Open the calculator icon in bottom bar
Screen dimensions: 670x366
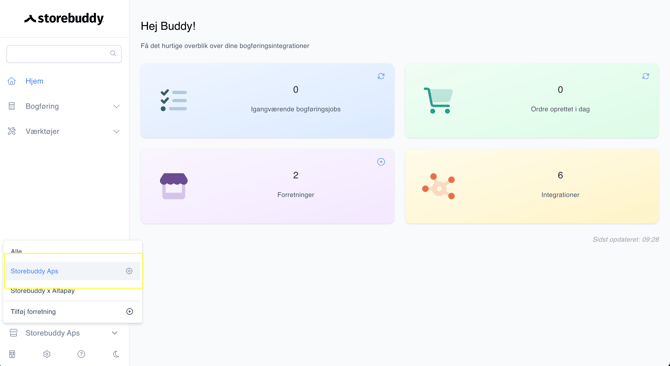pyautogui.click(x=12, y=354)
